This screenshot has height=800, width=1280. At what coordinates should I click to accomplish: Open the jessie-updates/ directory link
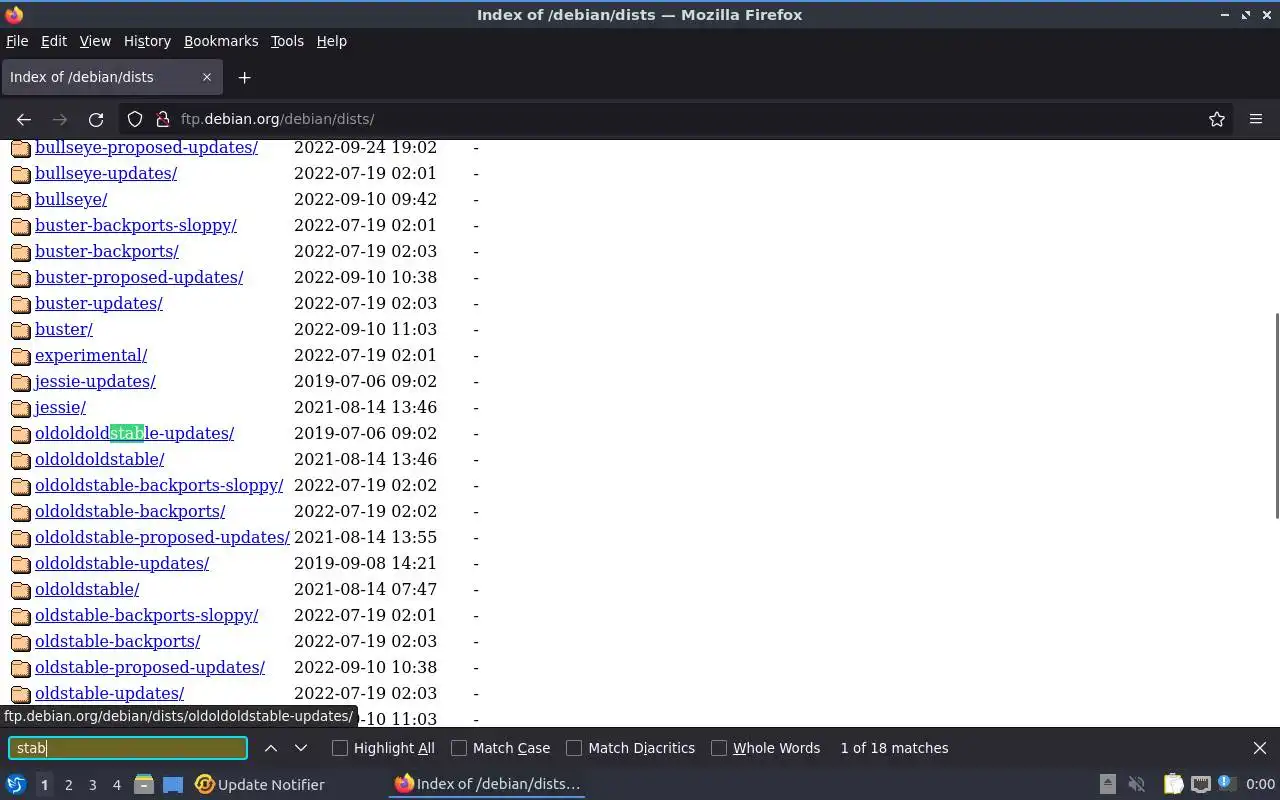click(x=95, y=381)
